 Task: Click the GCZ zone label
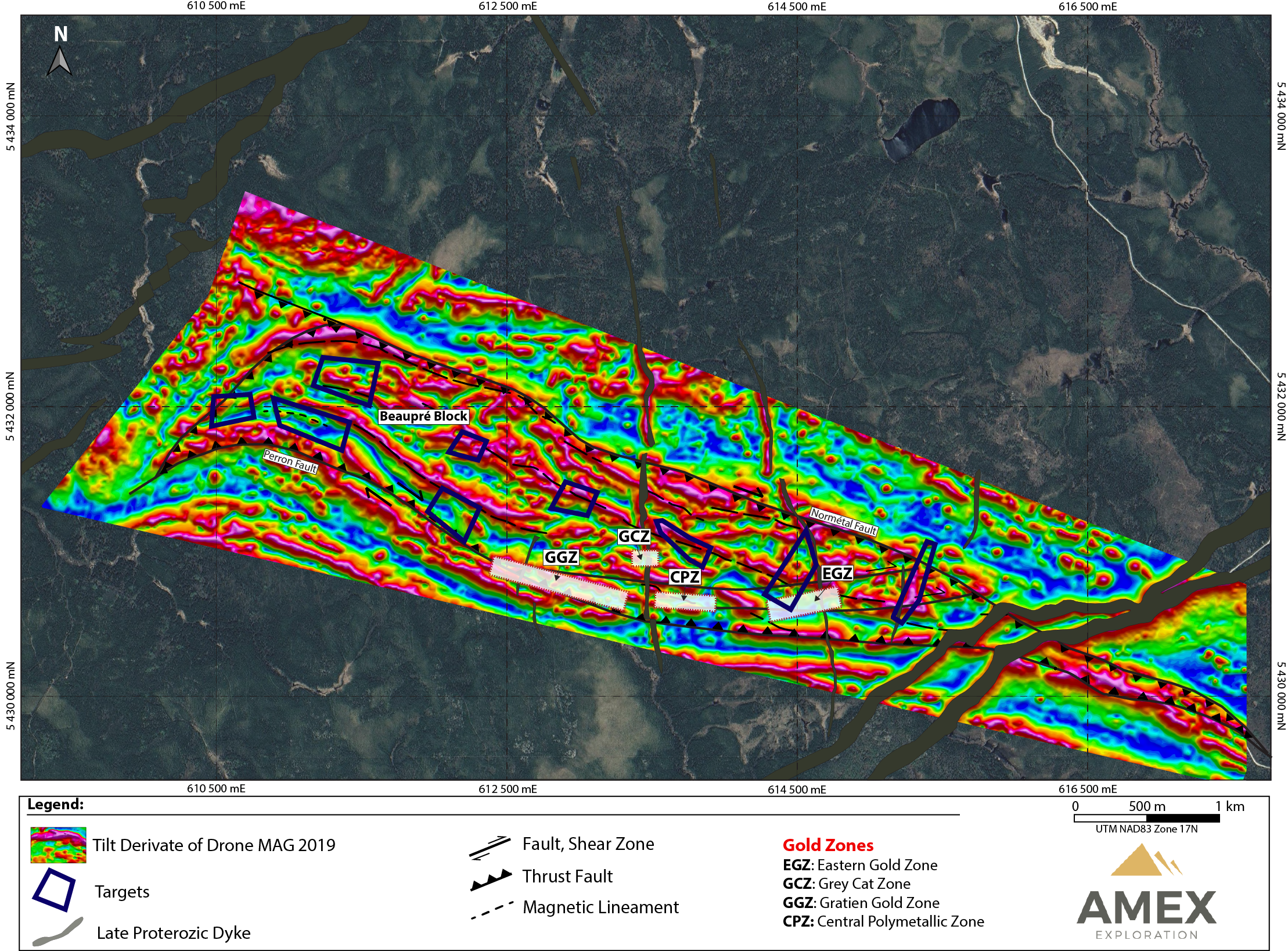[634, 536]
